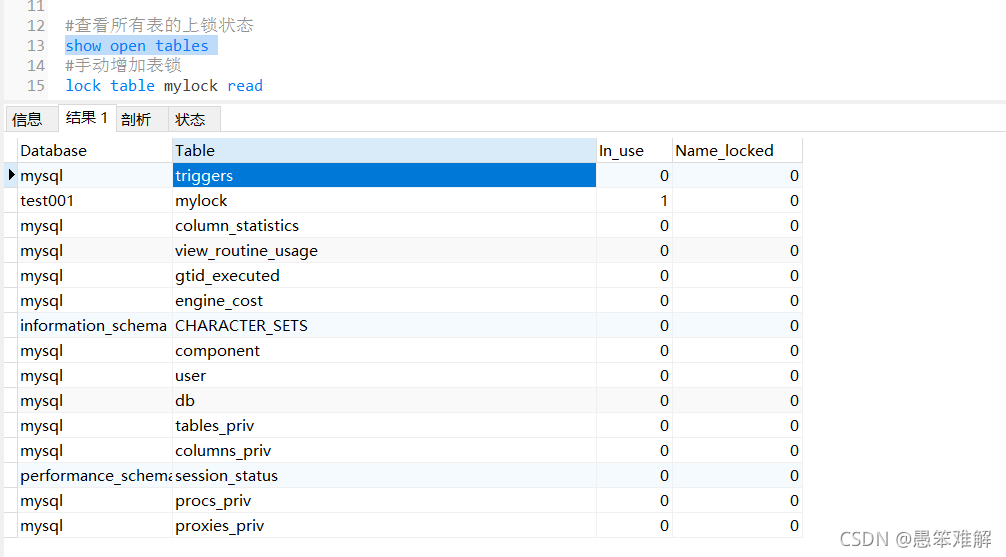Sort by the Database column header
This screenshot has width=1006, height=557.
[x=95, y=151]
